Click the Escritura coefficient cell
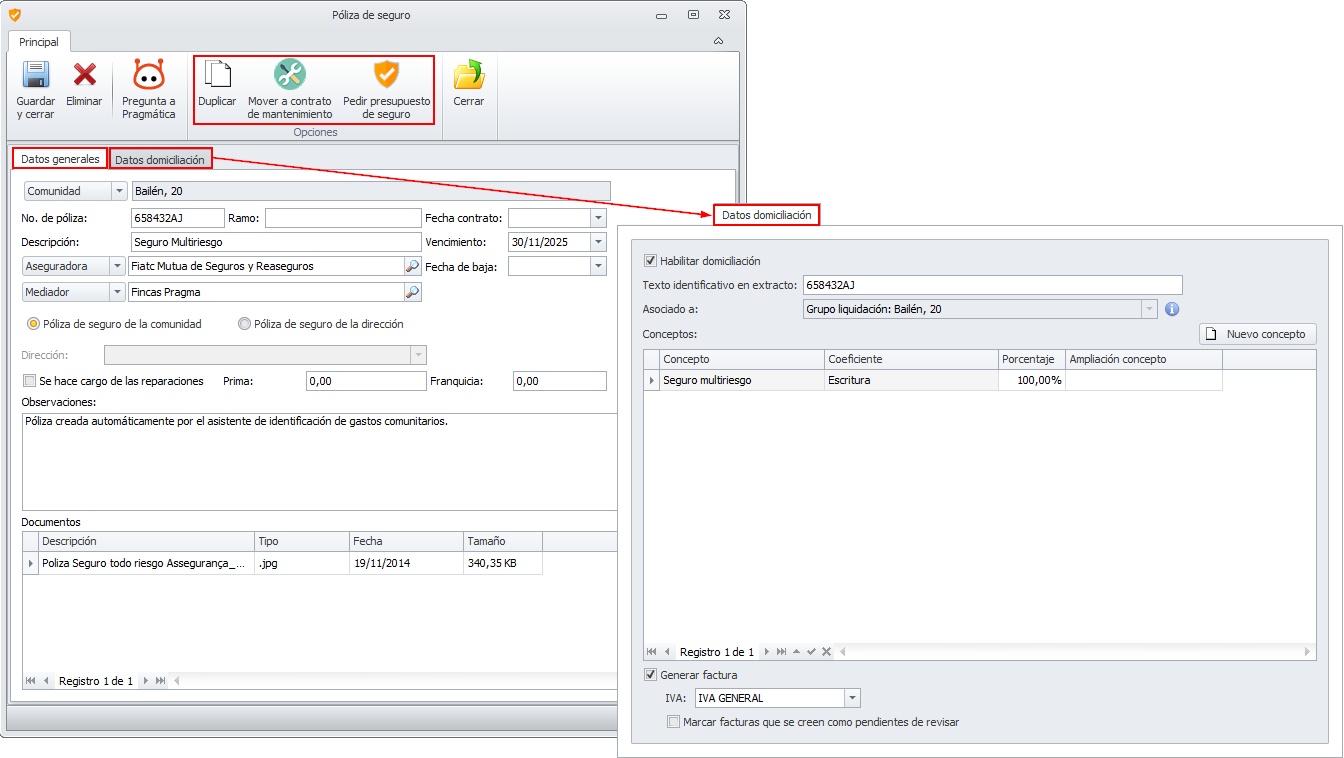Image resolution: width=1344 pixels, height=758 pixels. click(912, 380)
